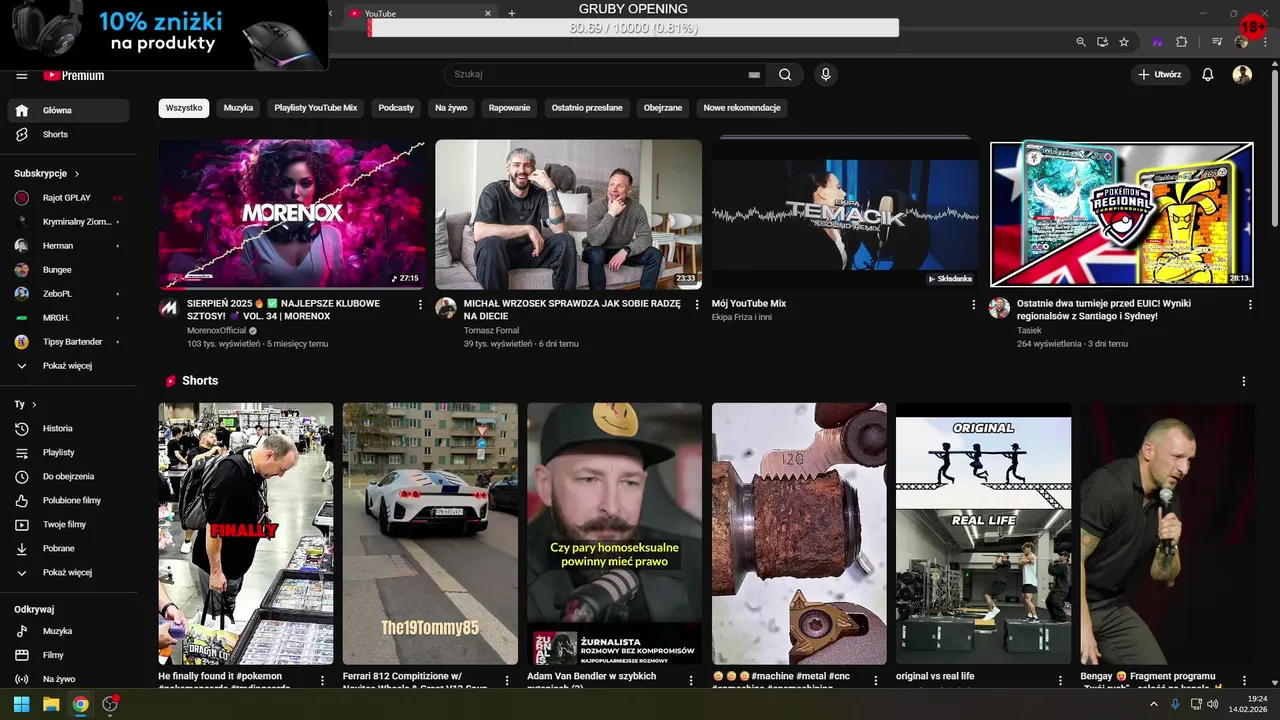Image resolution: width=1280 pixels, height=720 pixels.
Task: Open Historia in sidebar
Action: (x=69, y=429)
